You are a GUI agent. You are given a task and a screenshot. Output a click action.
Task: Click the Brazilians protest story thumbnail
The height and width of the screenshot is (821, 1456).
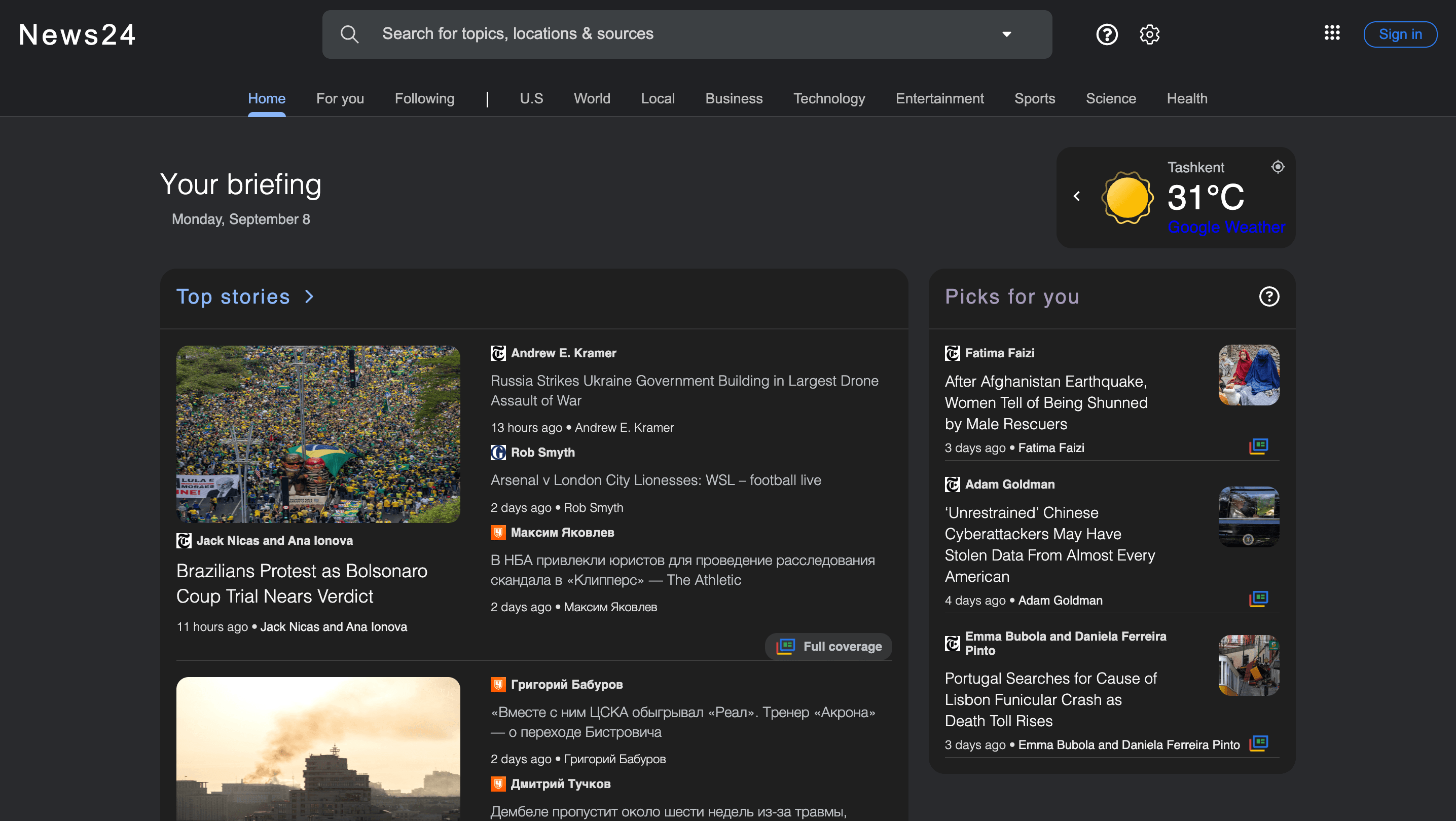coord(318,433)
